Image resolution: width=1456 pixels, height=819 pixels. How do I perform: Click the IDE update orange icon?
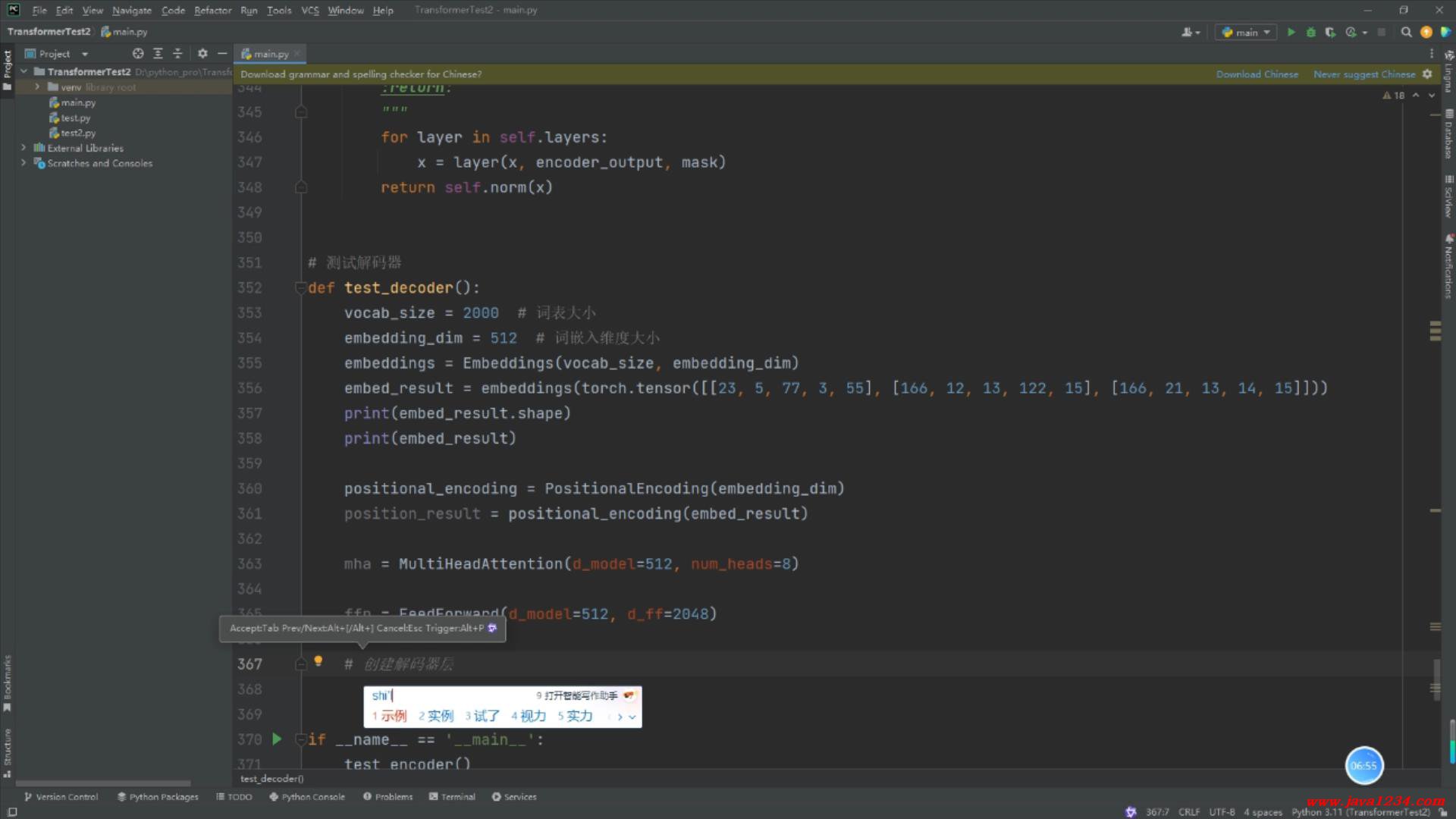pyautogui.click(x=1426, y=32)
